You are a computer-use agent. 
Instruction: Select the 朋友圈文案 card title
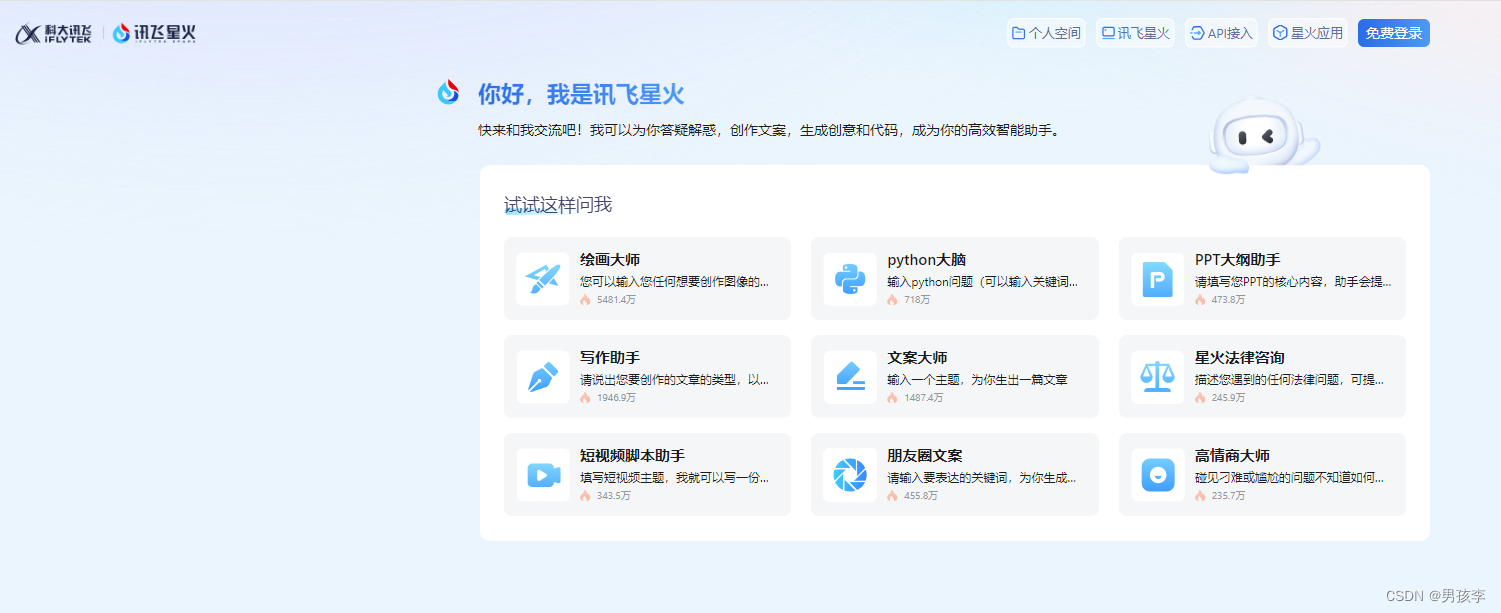coord(925,456)
